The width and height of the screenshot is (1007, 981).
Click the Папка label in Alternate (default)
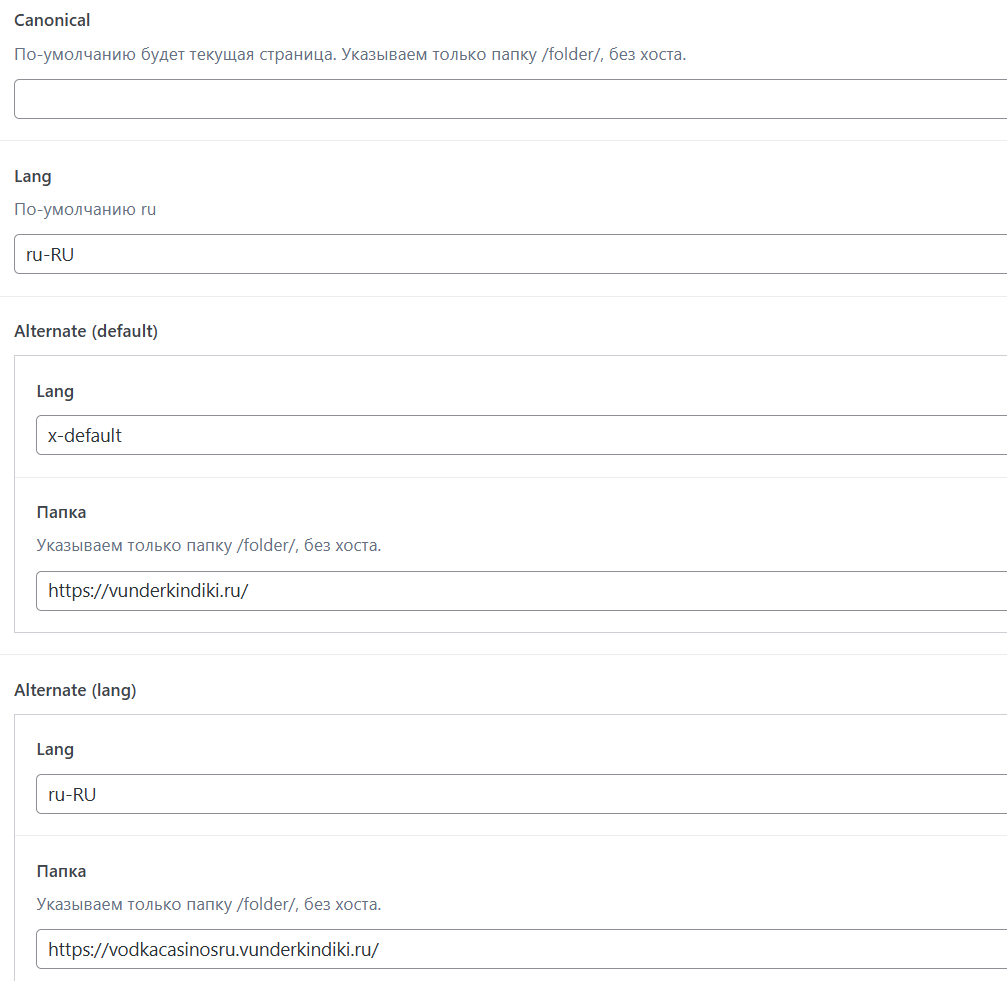(61, 512)
